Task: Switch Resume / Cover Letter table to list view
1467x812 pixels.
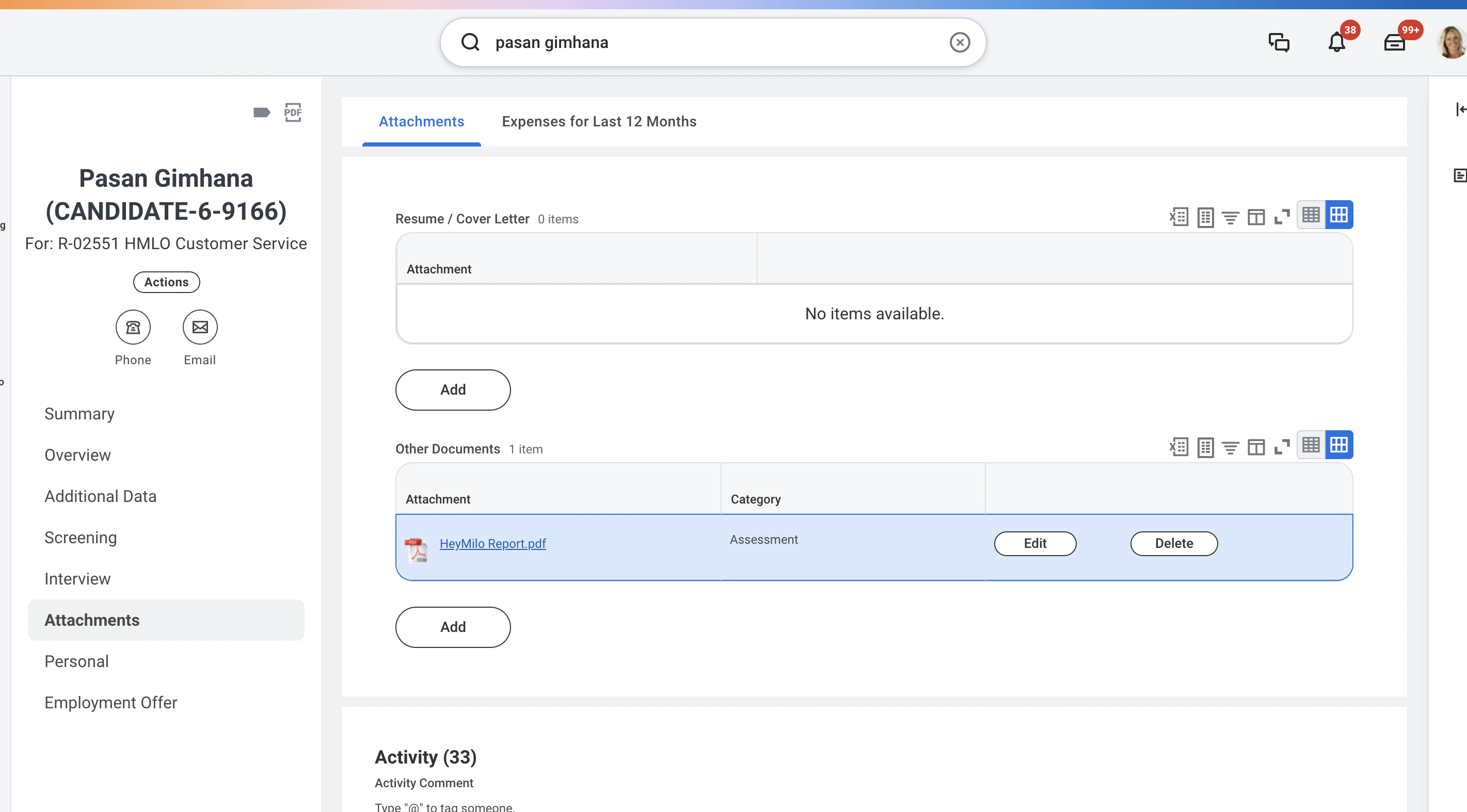Action: [1311, 215]
